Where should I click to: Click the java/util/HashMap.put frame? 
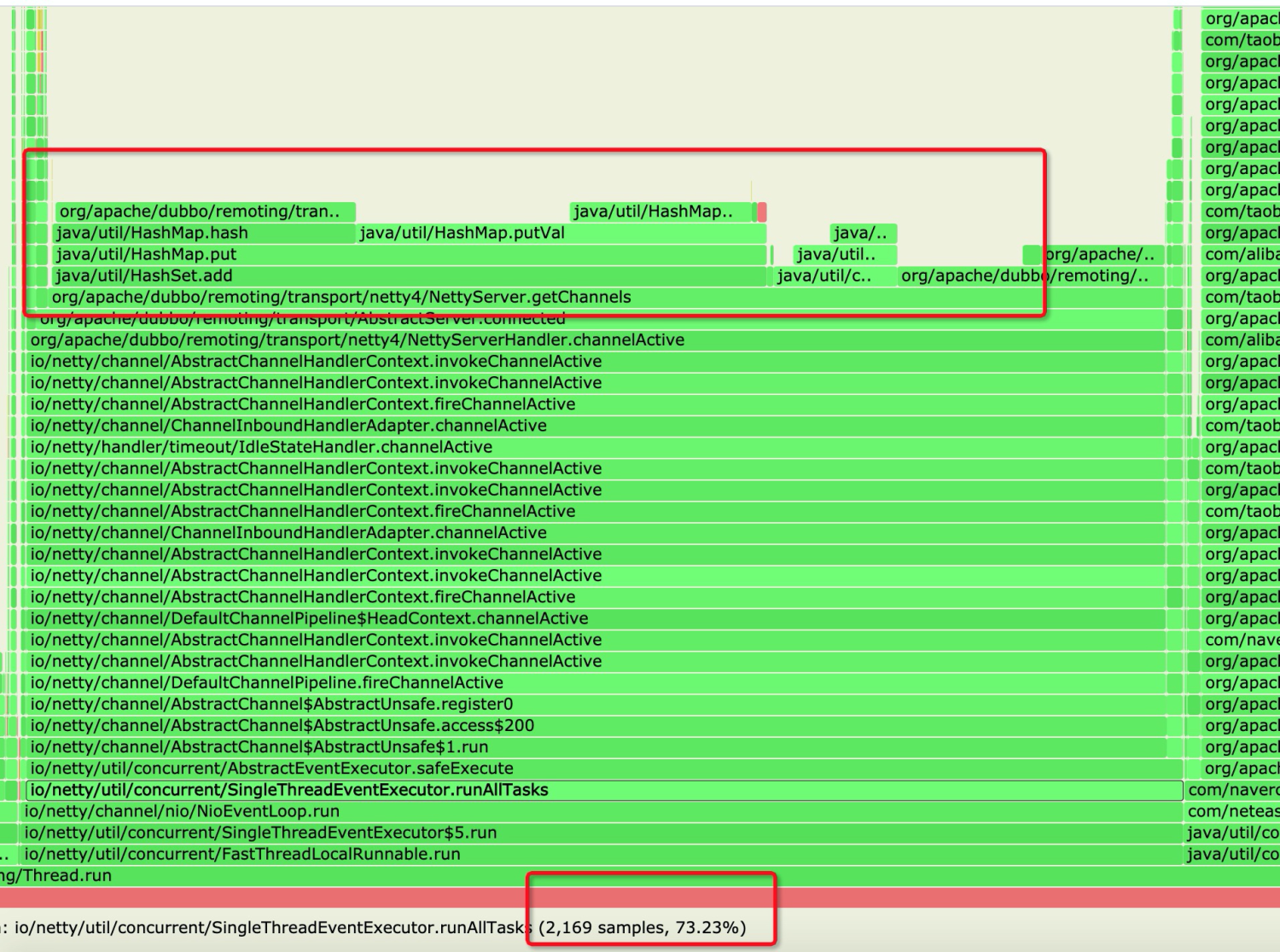408,254
